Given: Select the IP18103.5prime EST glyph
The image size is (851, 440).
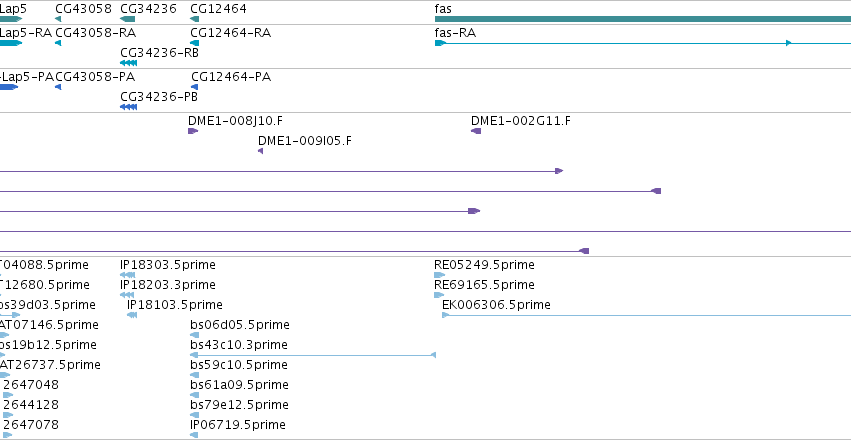Looking at the screenshot, I should [x=132, y=315].
